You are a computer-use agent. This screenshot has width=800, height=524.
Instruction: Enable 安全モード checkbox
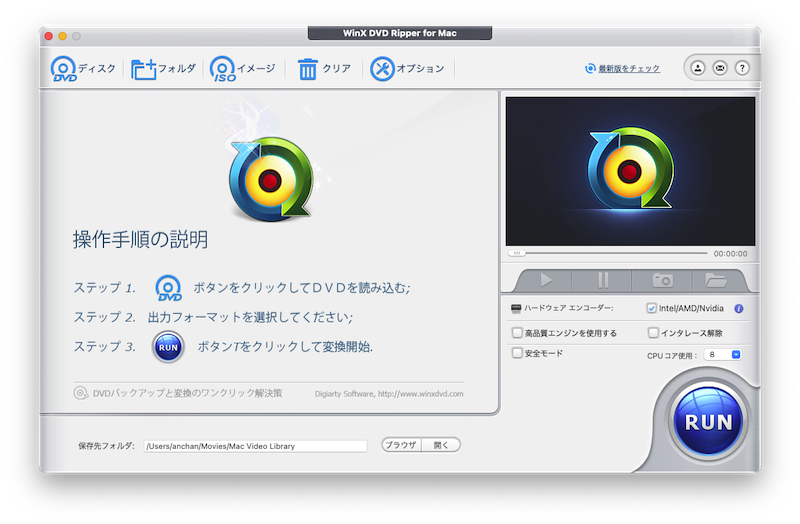[x=517, y=353]
